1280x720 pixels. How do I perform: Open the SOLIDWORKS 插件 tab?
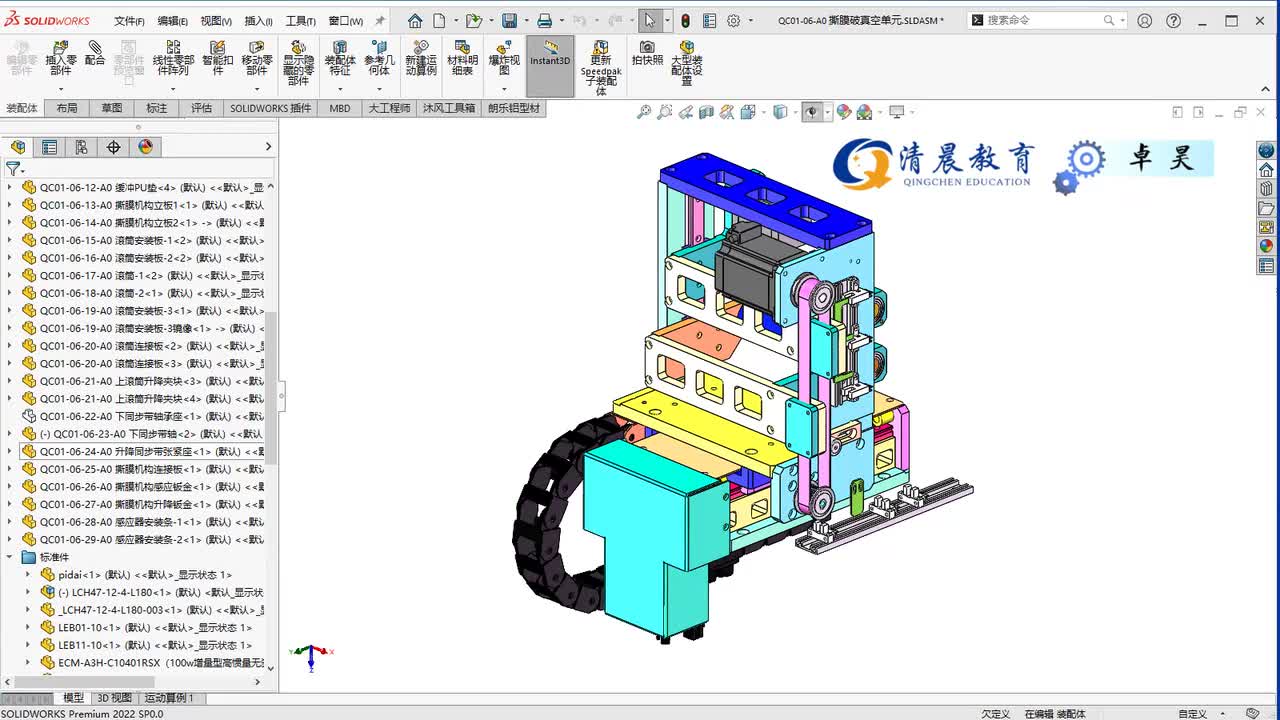(x=271, y=108)
